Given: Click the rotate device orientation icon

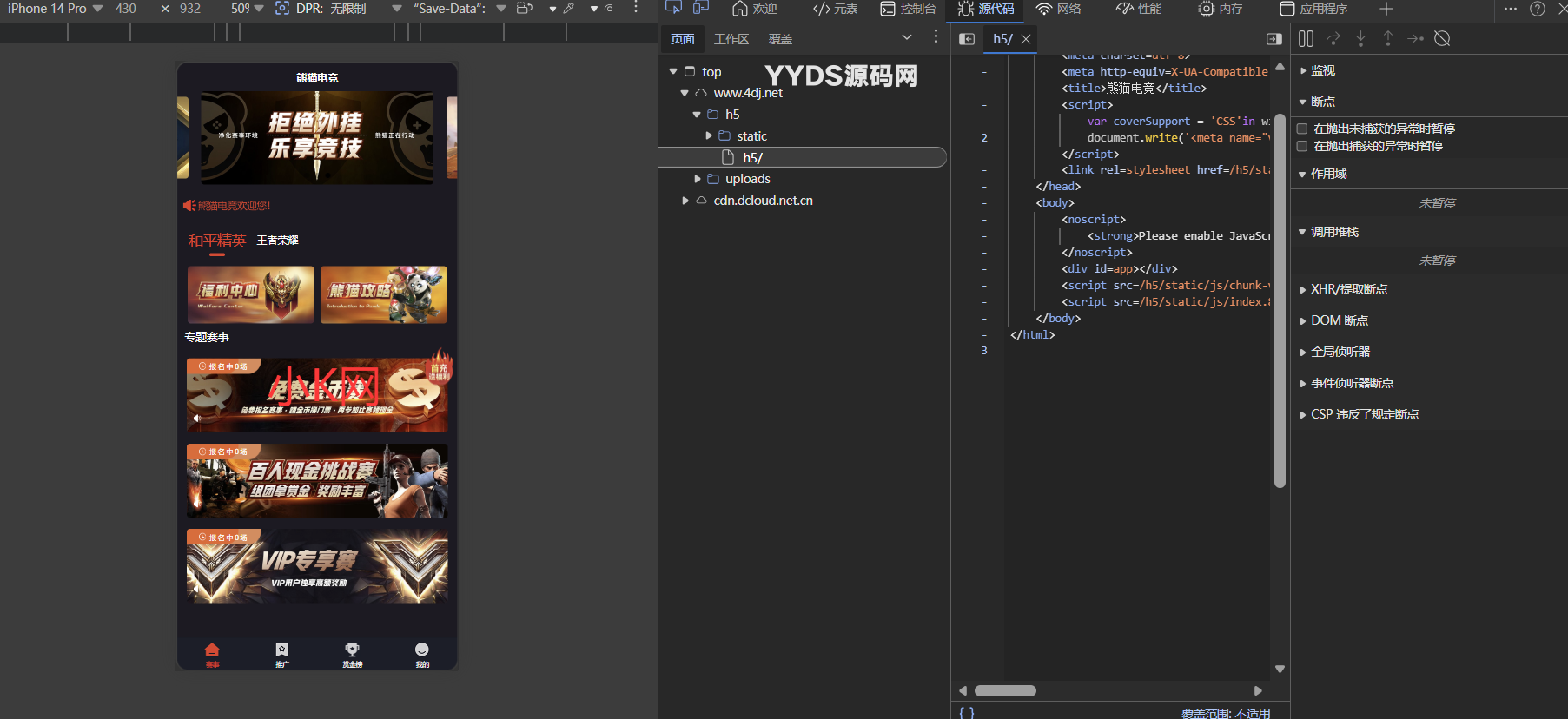Looking at the screenshot, I should (x=525, y=9).
